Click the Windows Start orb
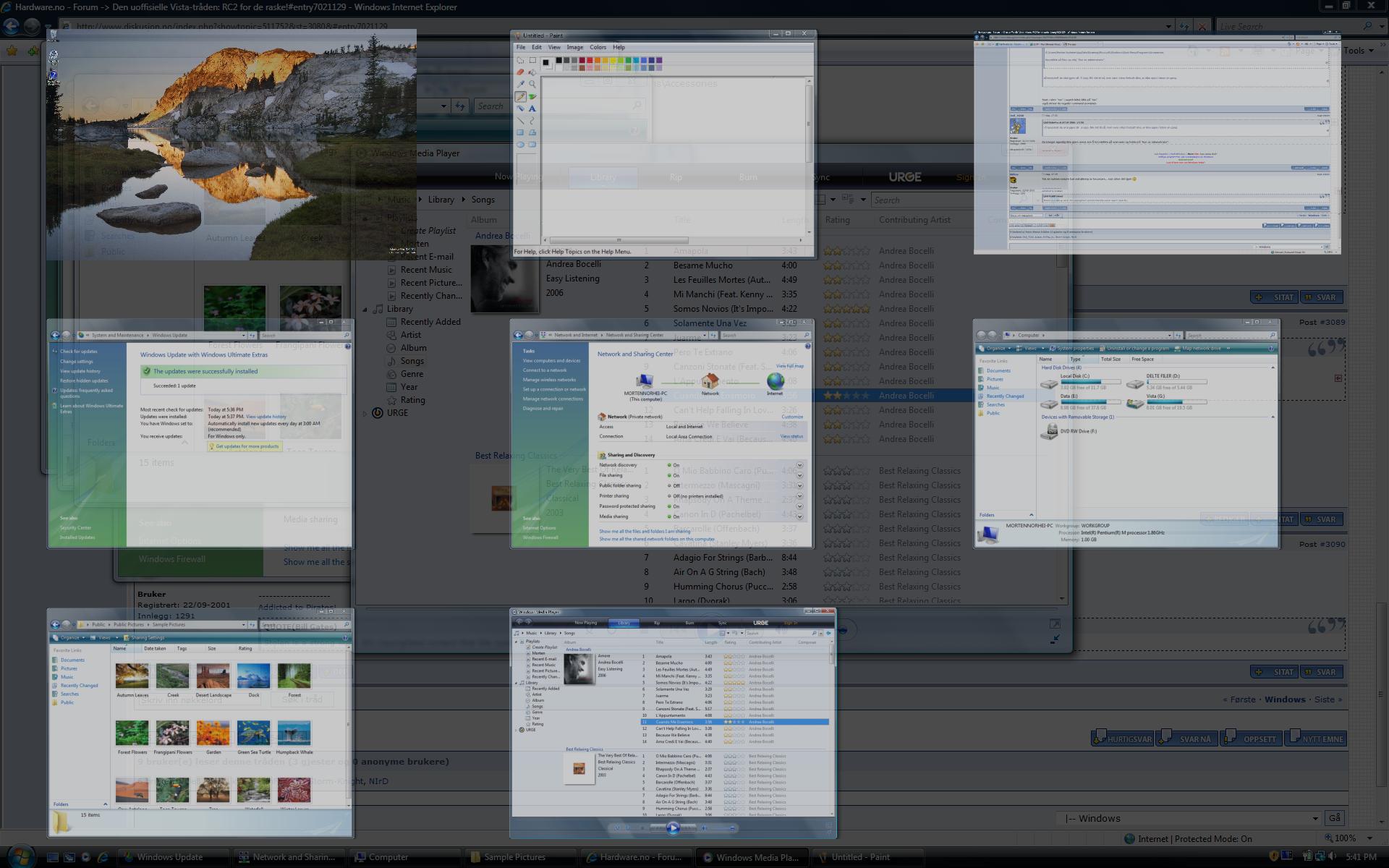1389x868 pixels. (x=22, y=856)
